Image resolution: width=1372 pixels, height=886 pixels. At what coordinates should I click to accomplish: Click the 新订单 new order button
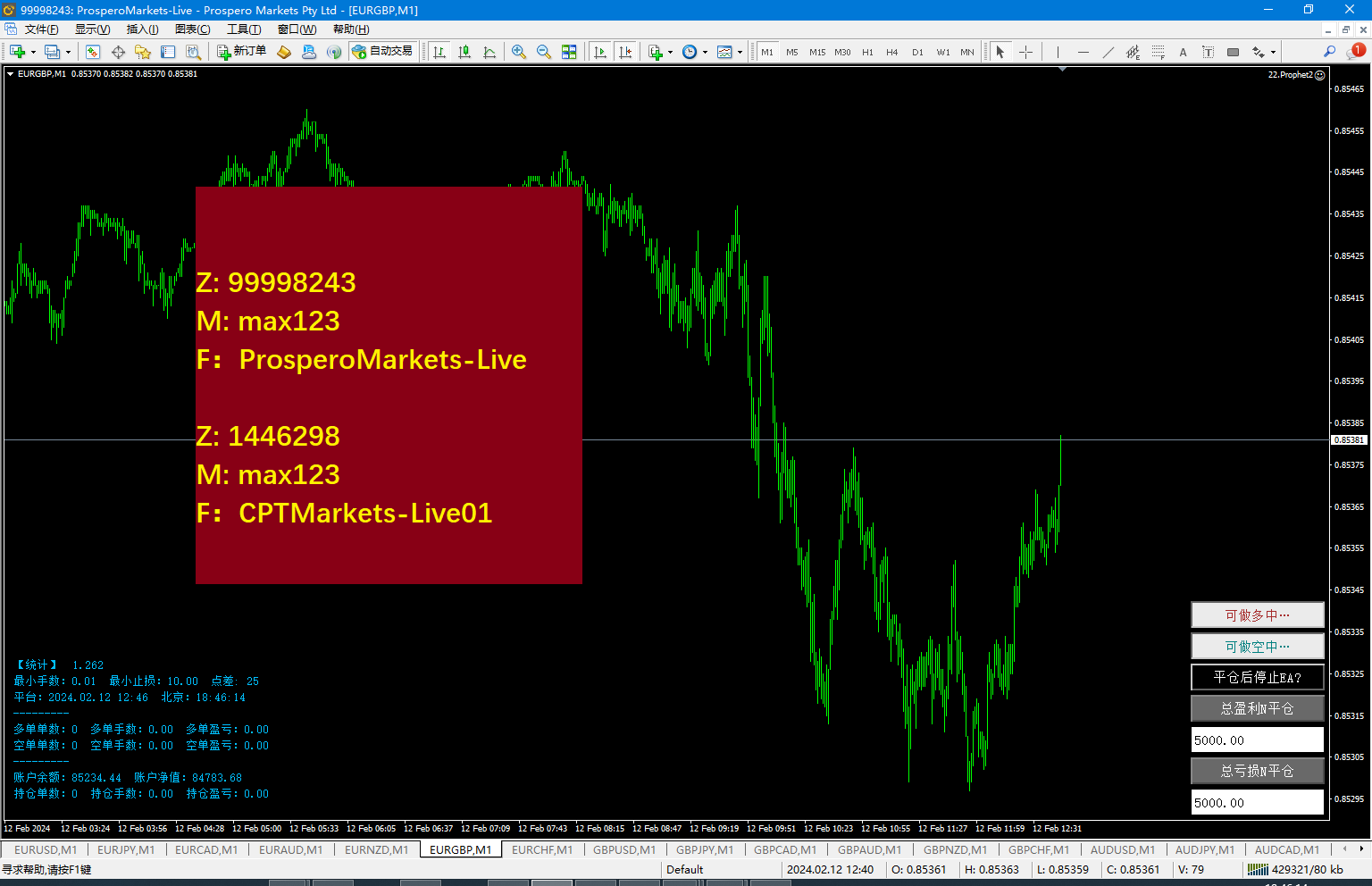point(242,52)
